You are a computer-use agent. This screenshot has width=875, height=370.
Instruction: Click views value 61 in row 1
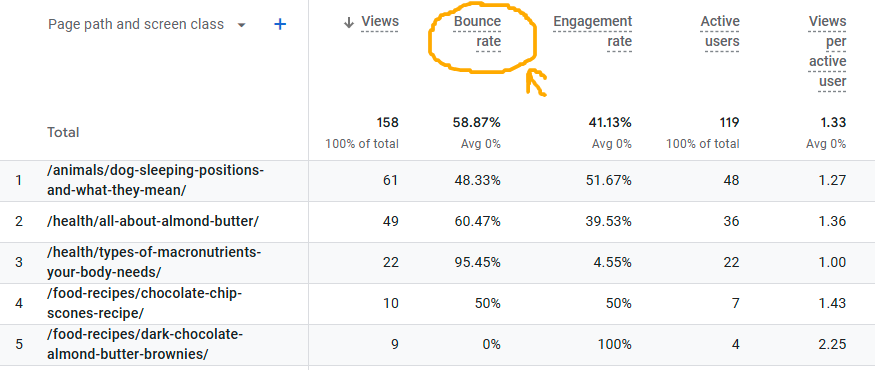point(391,180)
